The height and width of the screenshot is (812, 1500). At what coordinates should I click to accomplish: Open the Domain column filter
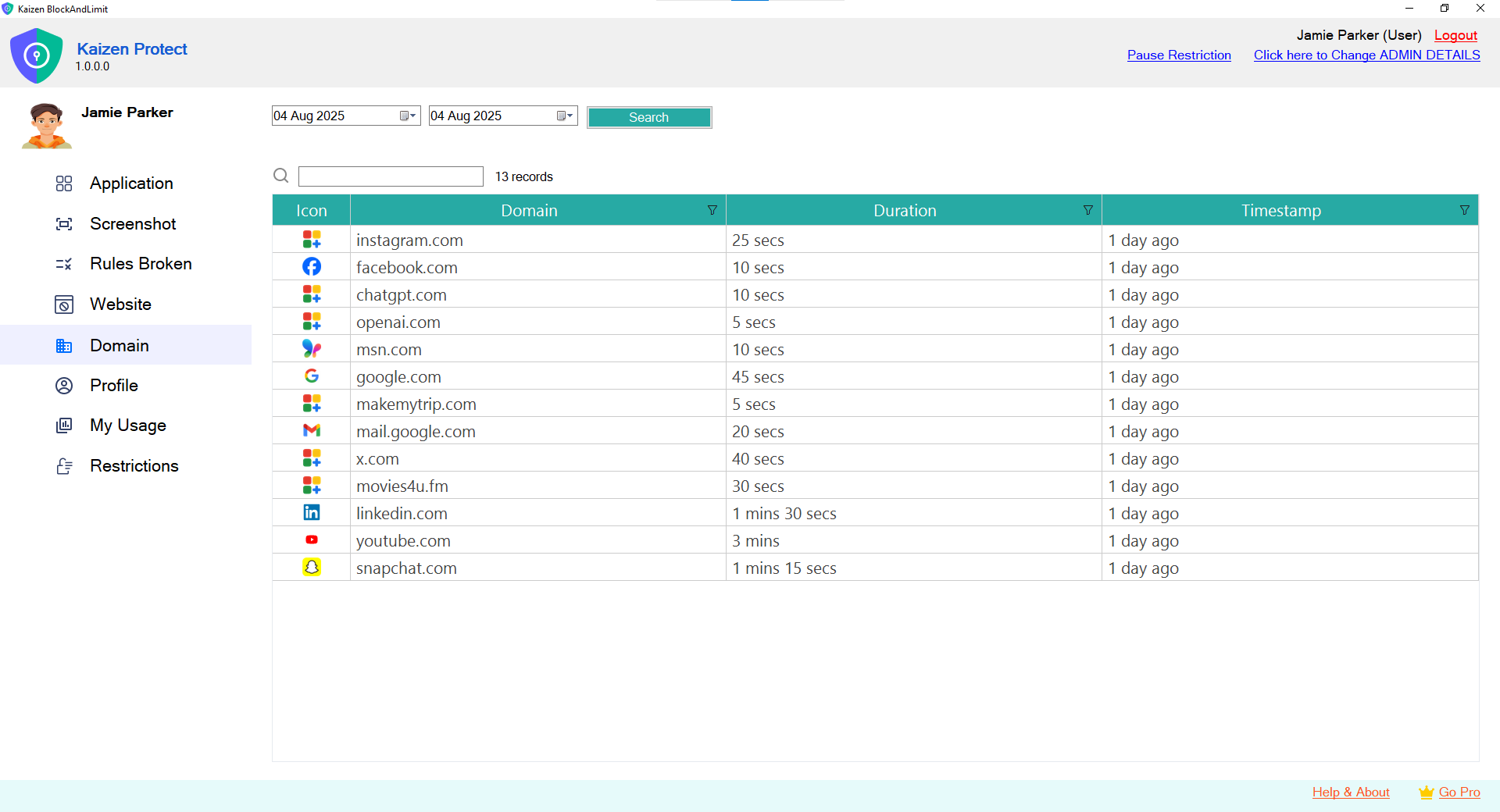712,211
